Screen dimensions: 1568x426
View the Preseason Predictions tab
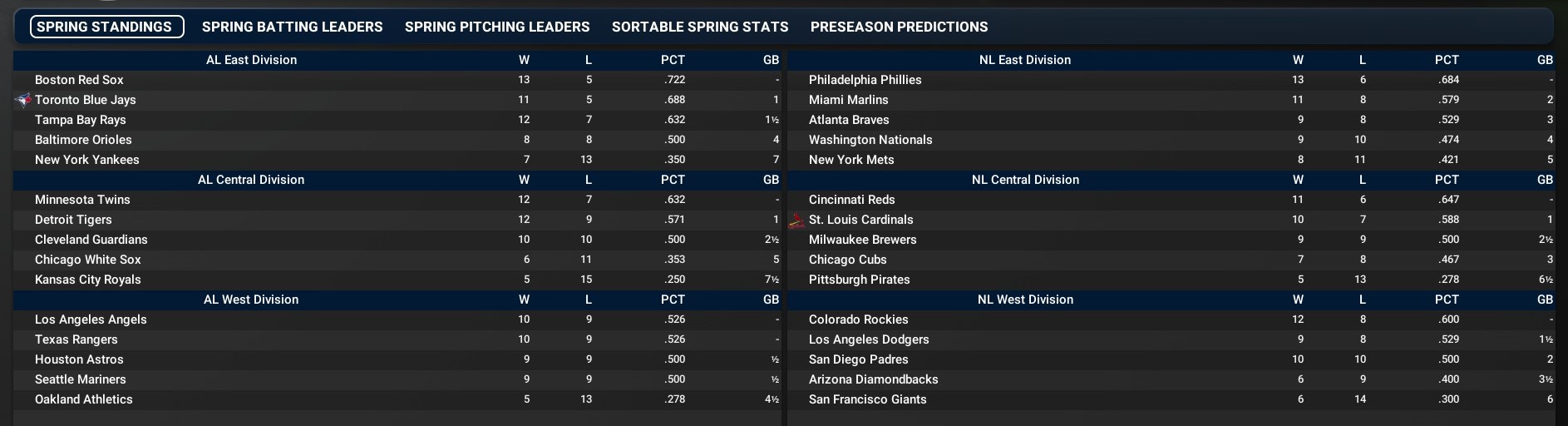[x=899, y=27]
